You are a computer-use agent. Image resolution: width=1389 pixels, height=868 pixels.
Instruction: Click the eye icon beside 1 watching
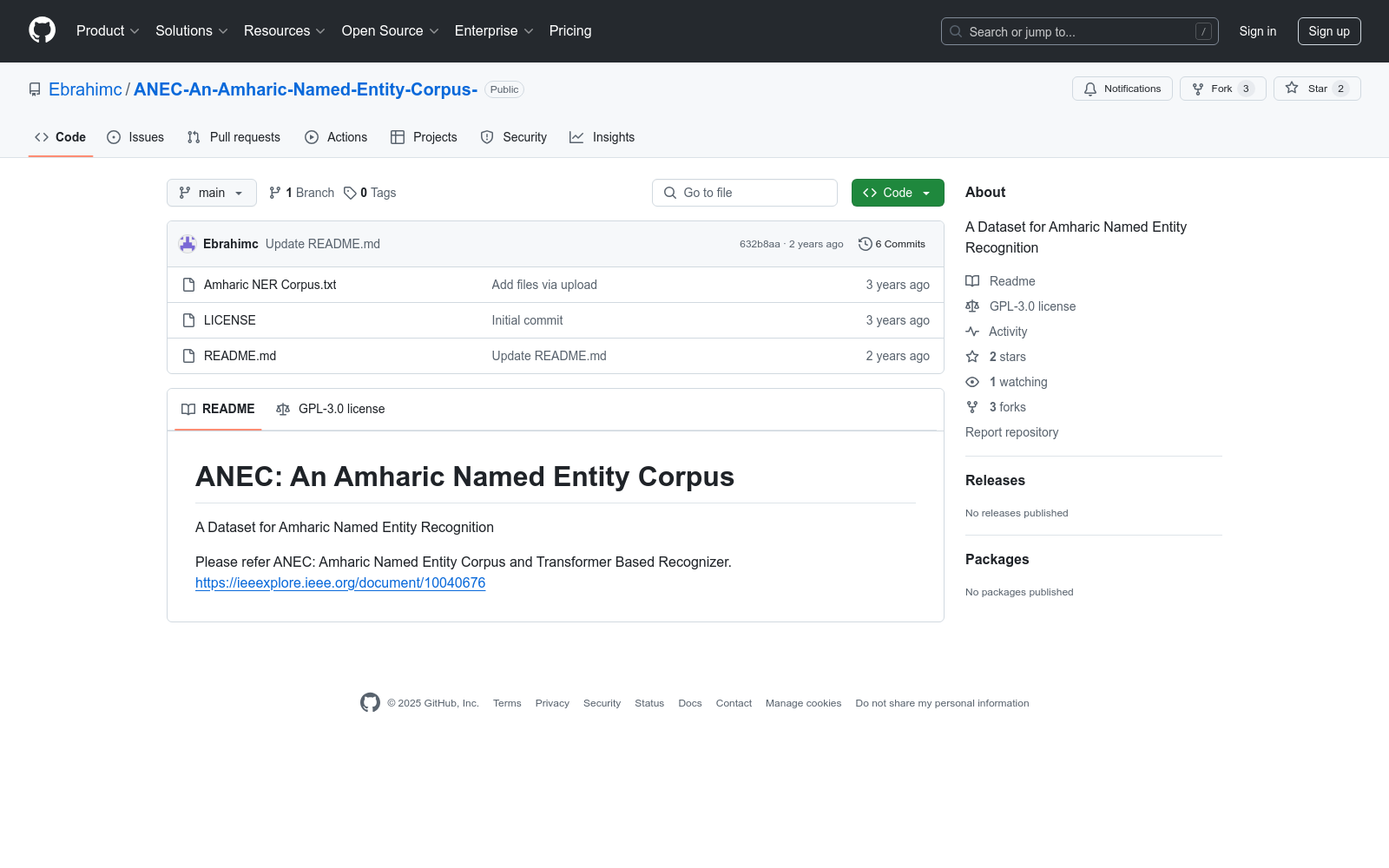point(972,382)
